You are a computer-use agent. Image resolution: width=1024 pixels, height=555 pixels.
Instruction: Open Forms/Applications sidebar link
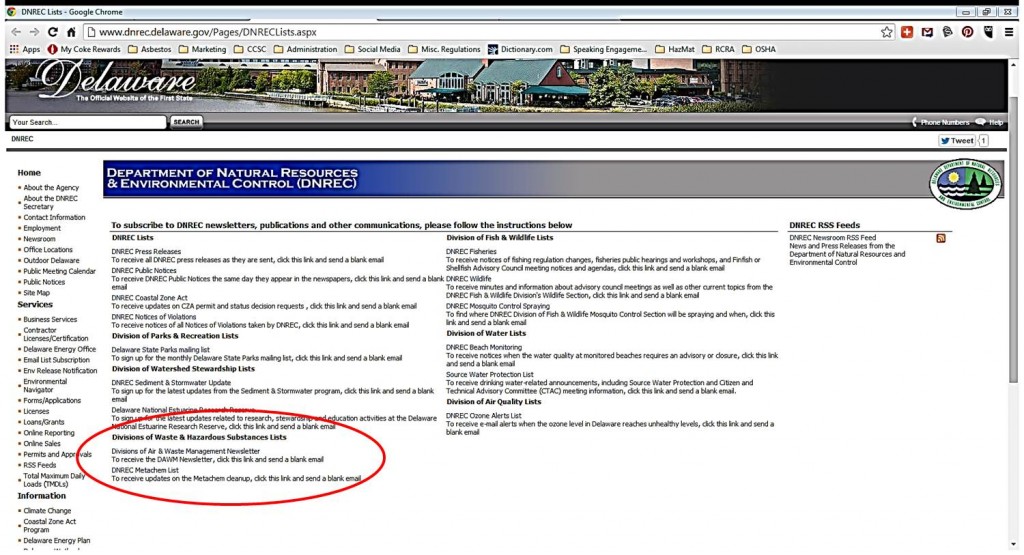click(x=52, y=401)
